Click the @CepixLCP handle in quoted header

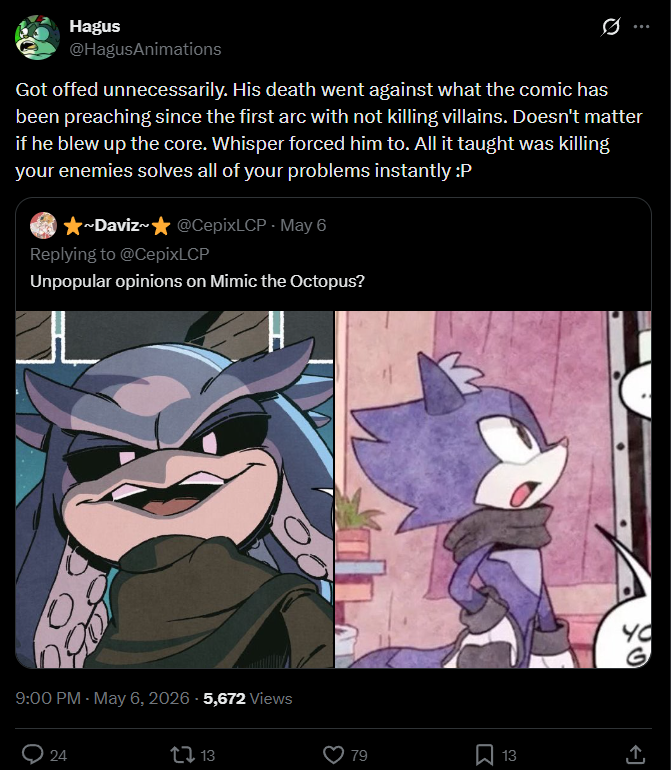pos(222,225)
